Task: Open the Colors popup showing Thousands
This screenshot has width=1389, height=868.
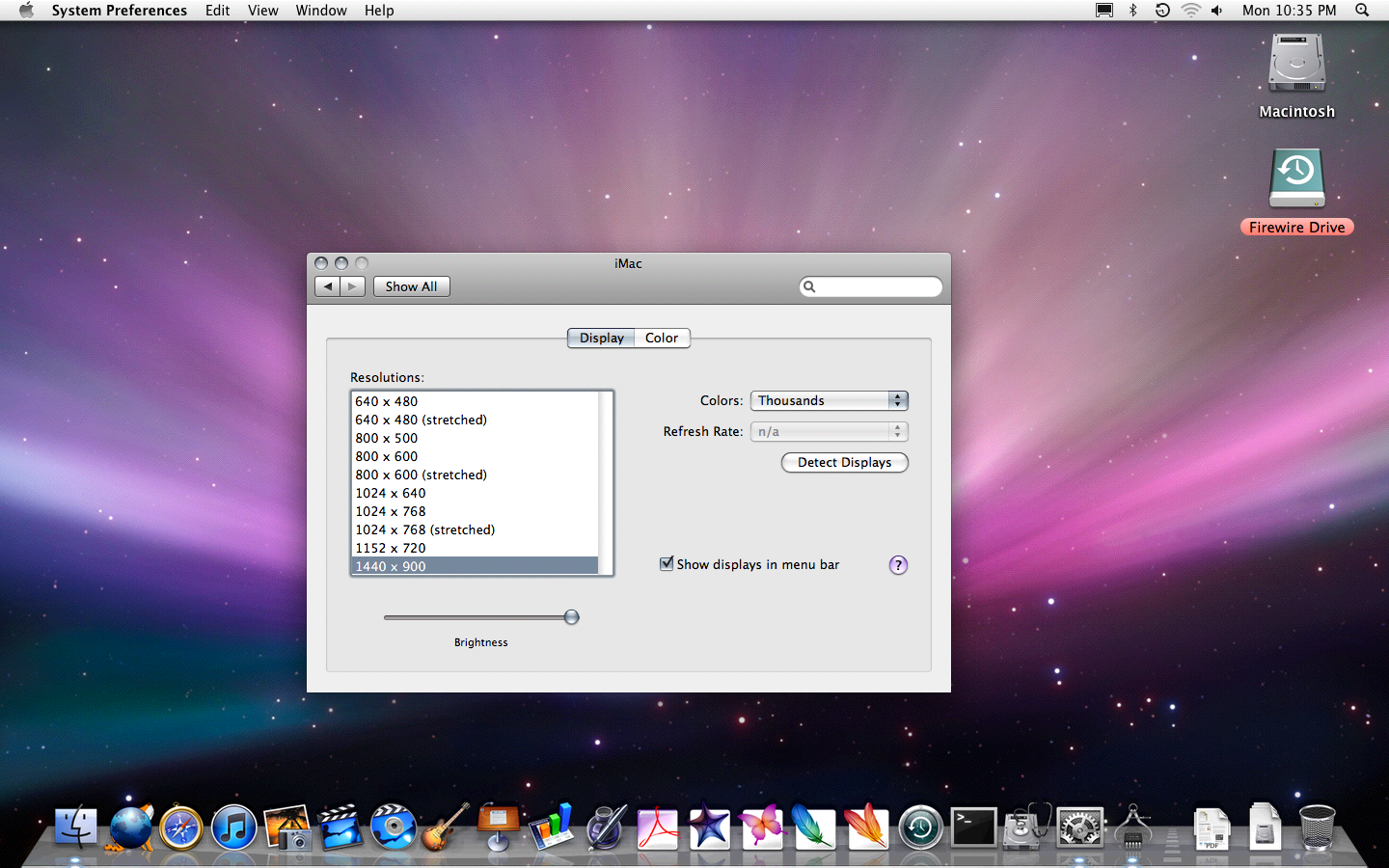Action: [x=830, y=400]
